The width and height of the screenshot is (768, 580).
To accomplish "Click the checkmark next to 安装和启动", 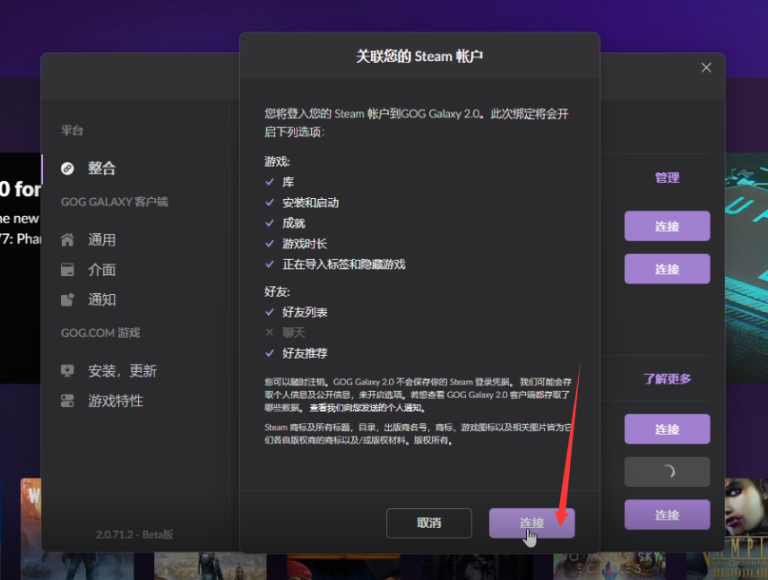I will [x=269, y=202].
